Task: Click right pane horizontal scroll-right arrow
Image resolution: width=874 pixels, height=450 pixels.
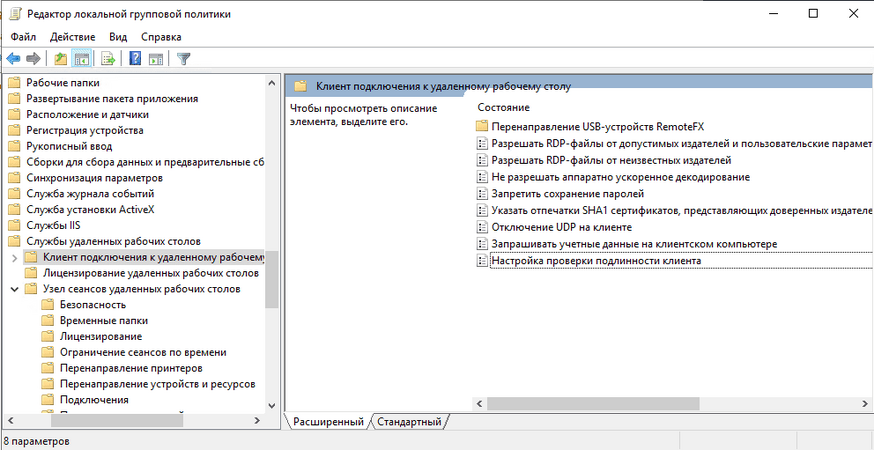Action: point(865,403)
